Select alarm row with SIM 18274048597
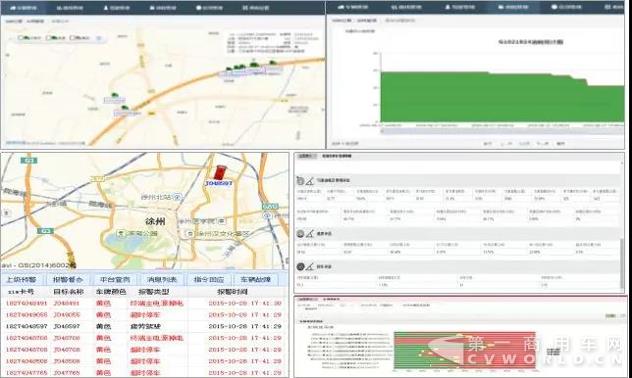The height and width of the screenshot is (378, 632). 144,326
